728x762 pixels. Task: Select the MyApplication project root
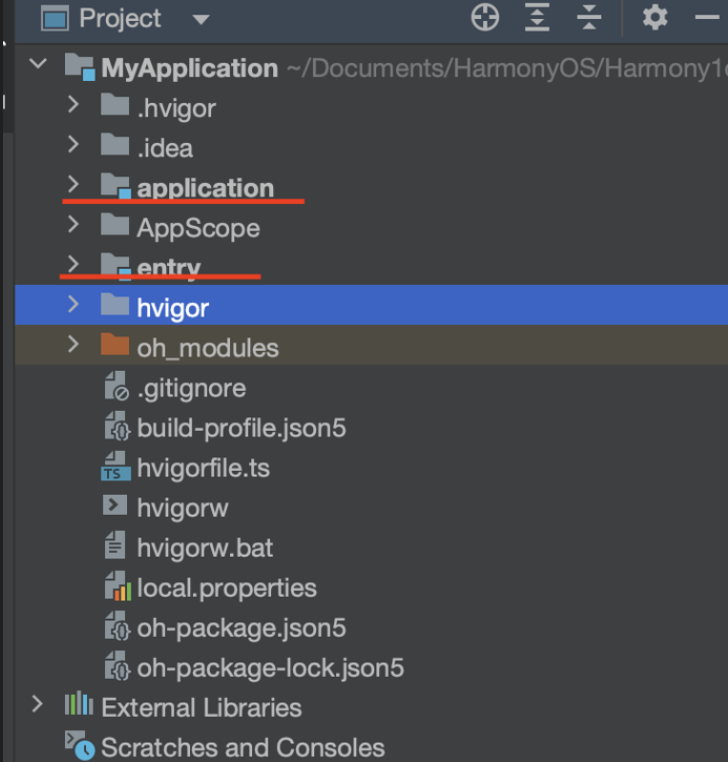190,68
